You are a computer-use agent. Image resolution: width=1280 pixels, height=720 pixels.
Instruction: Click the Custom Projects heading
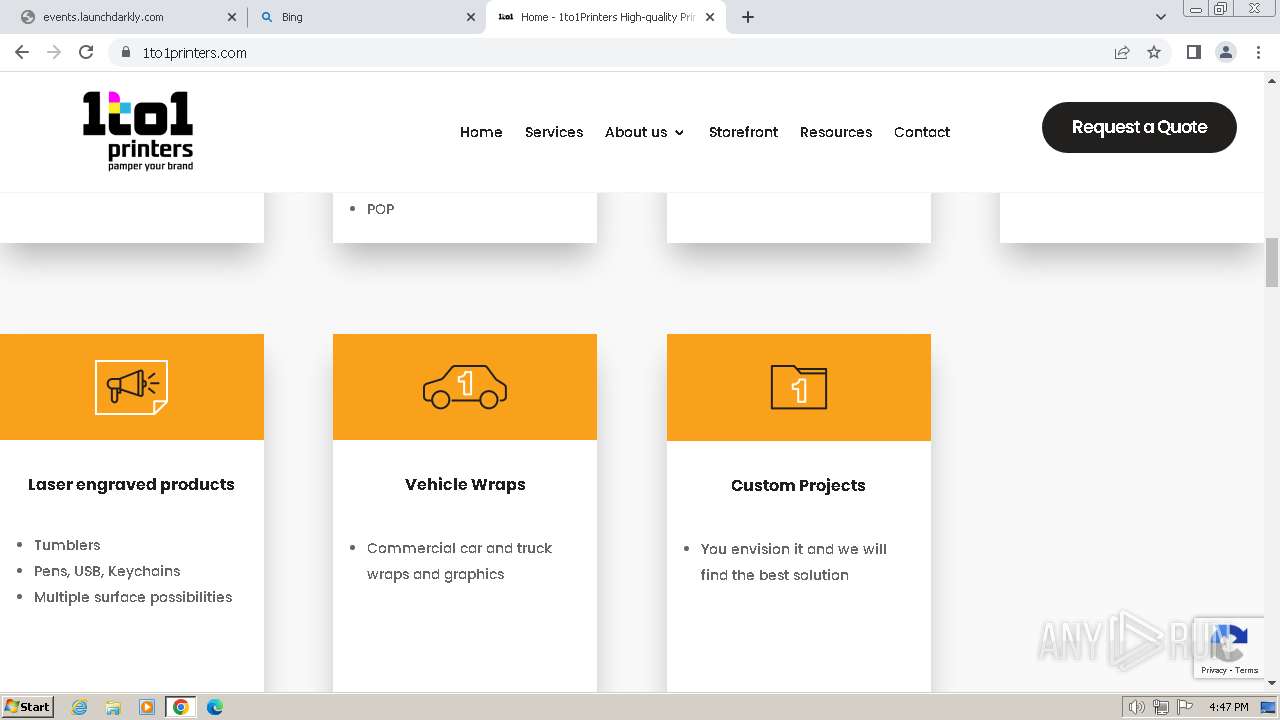click(x=798, y=485)
